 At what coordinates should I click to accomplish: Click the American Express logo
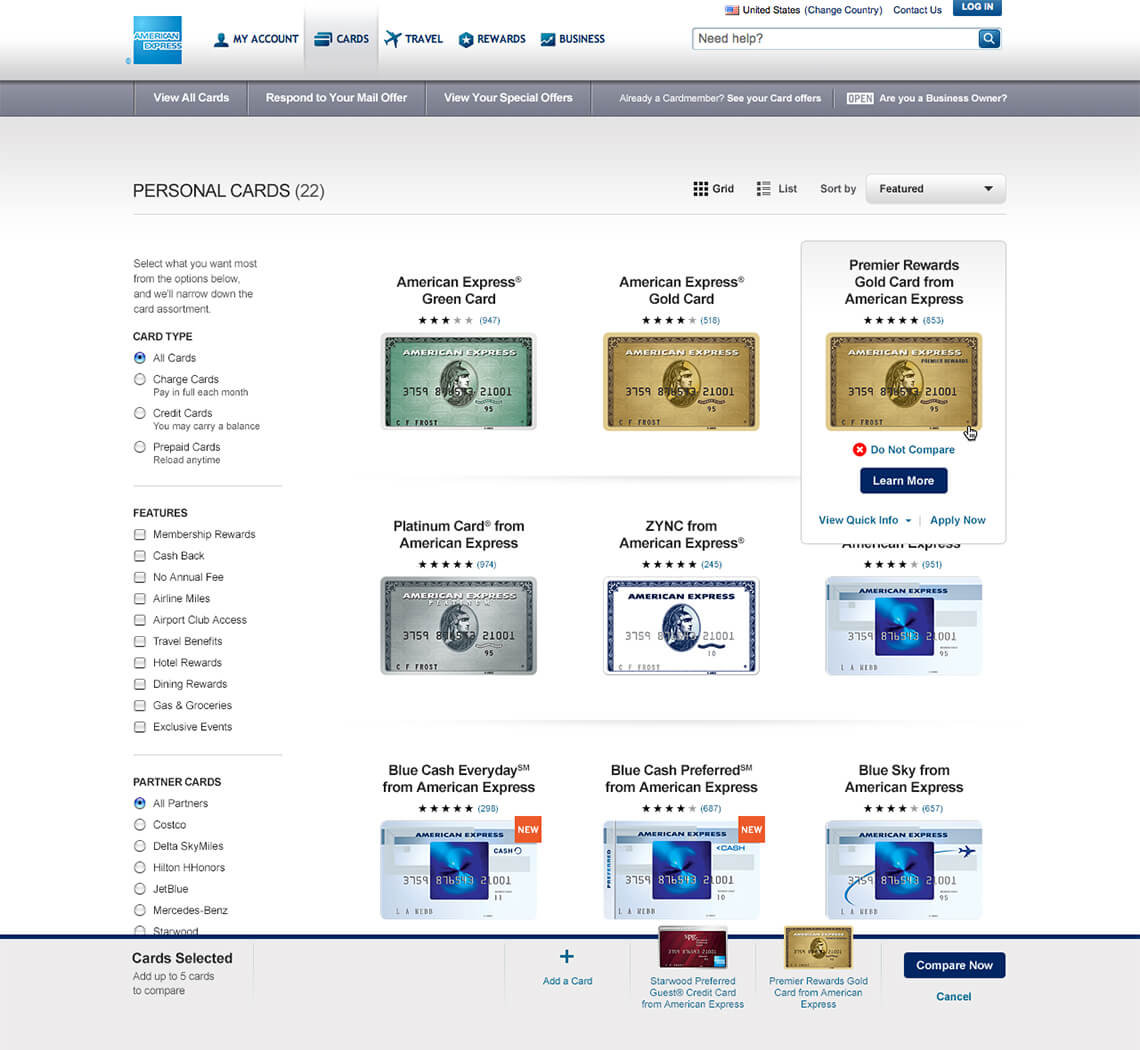click(x=157, y=40)
